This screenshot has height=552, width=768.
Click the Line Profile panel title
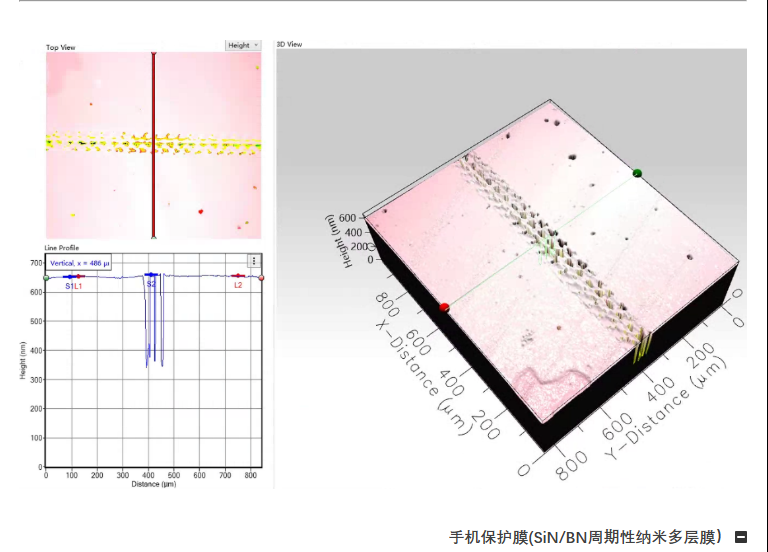(63, 248)
